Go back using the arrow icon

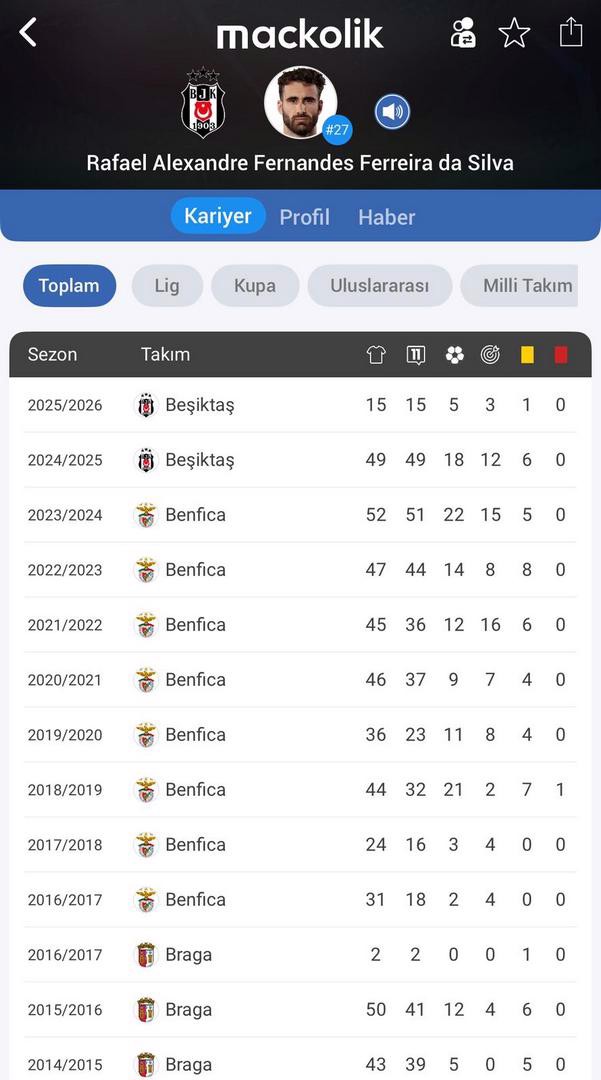(28, 33)
